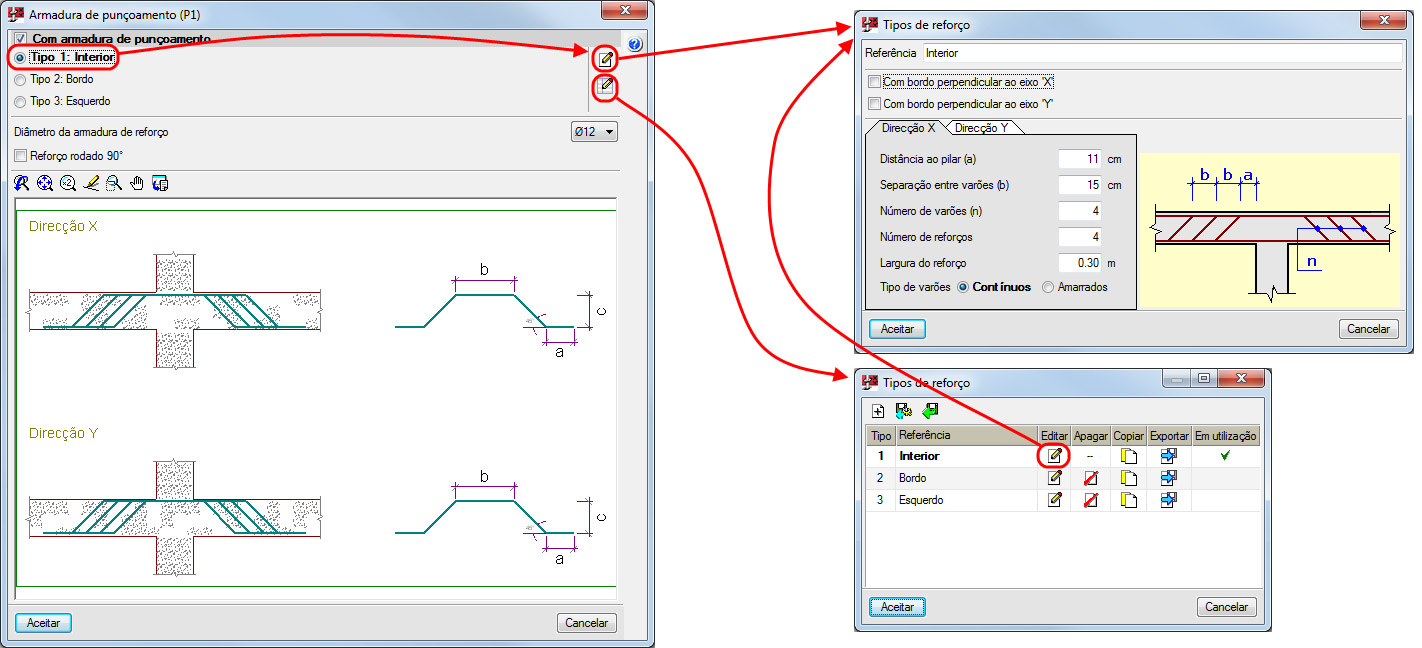The width and height of the screenshot is (1422, 648).
Task: Click Aceitar in Interior reference dialog
Action: pyautogui.click(x=898, y=329)
